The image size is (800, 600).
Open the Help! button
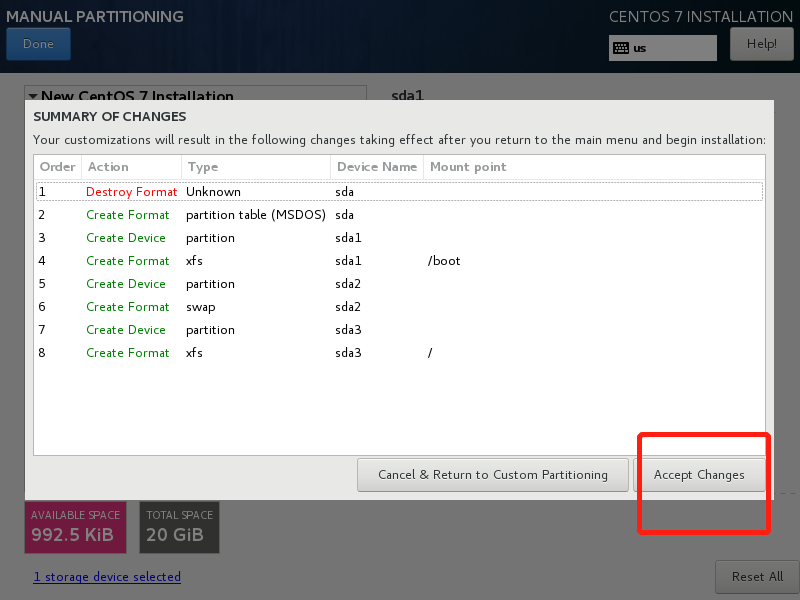762,44
